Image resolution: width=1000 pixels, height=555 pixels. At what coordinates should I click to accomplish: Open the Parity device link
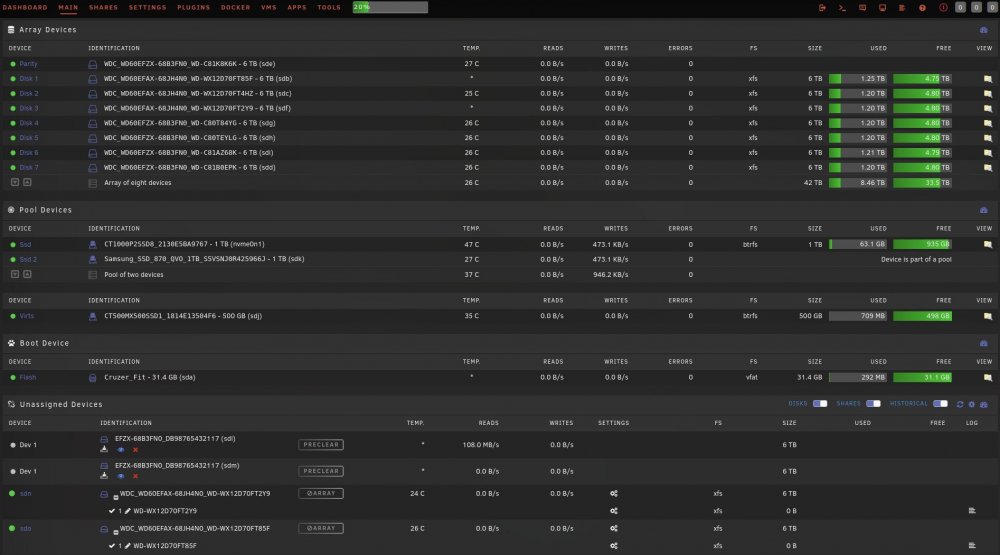pyautogui.click(x=28, y=64)
